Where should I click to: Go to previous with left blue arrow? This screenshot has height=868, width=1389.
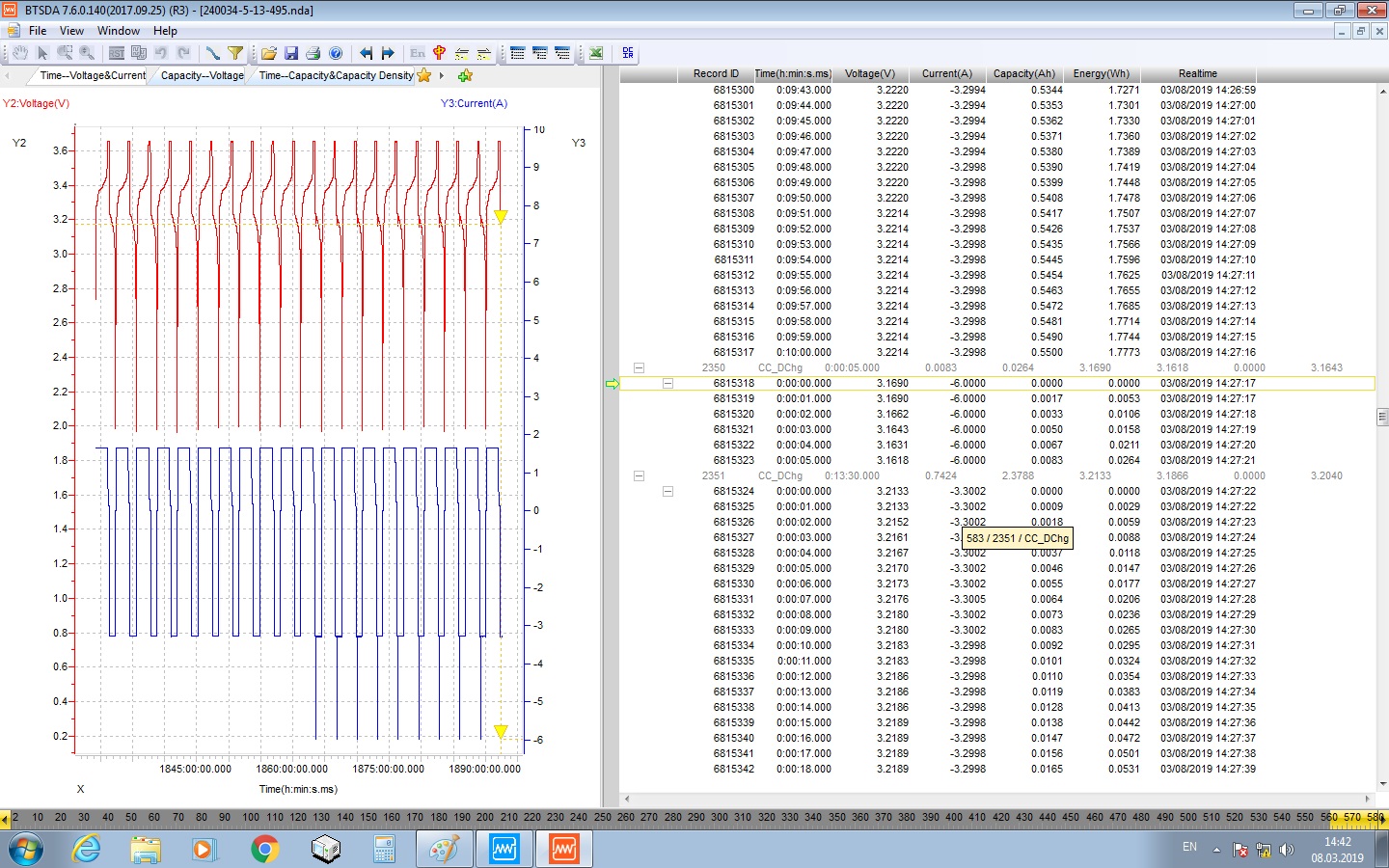pyautogui.click(x=366, y=53)
